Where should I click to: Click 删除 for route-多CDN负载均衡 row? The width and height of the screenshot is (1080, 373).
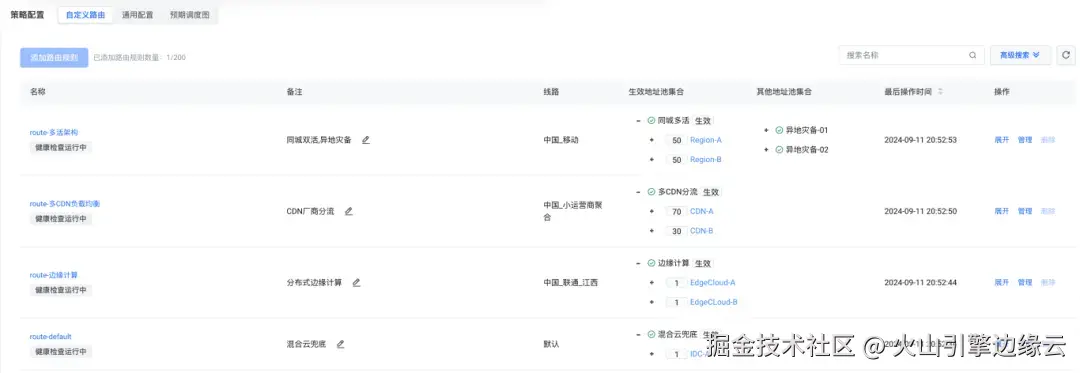(x=1048, y=211)
